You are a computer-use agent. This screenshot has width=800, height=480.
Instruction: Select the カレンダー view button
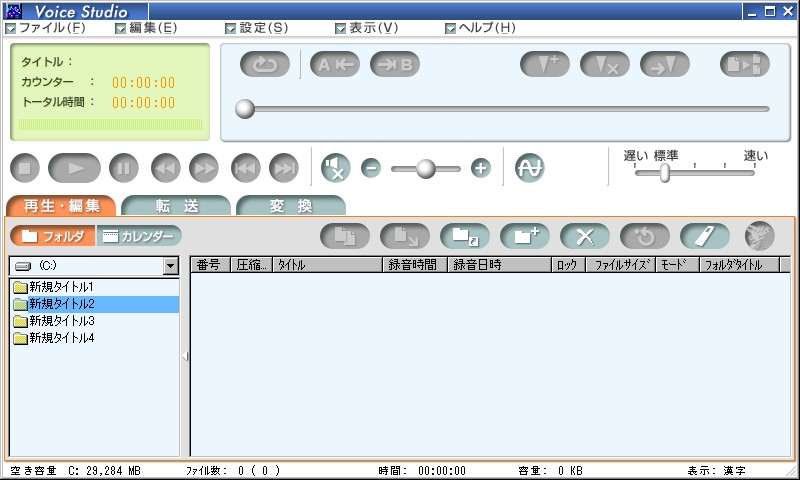click(139, 236)
